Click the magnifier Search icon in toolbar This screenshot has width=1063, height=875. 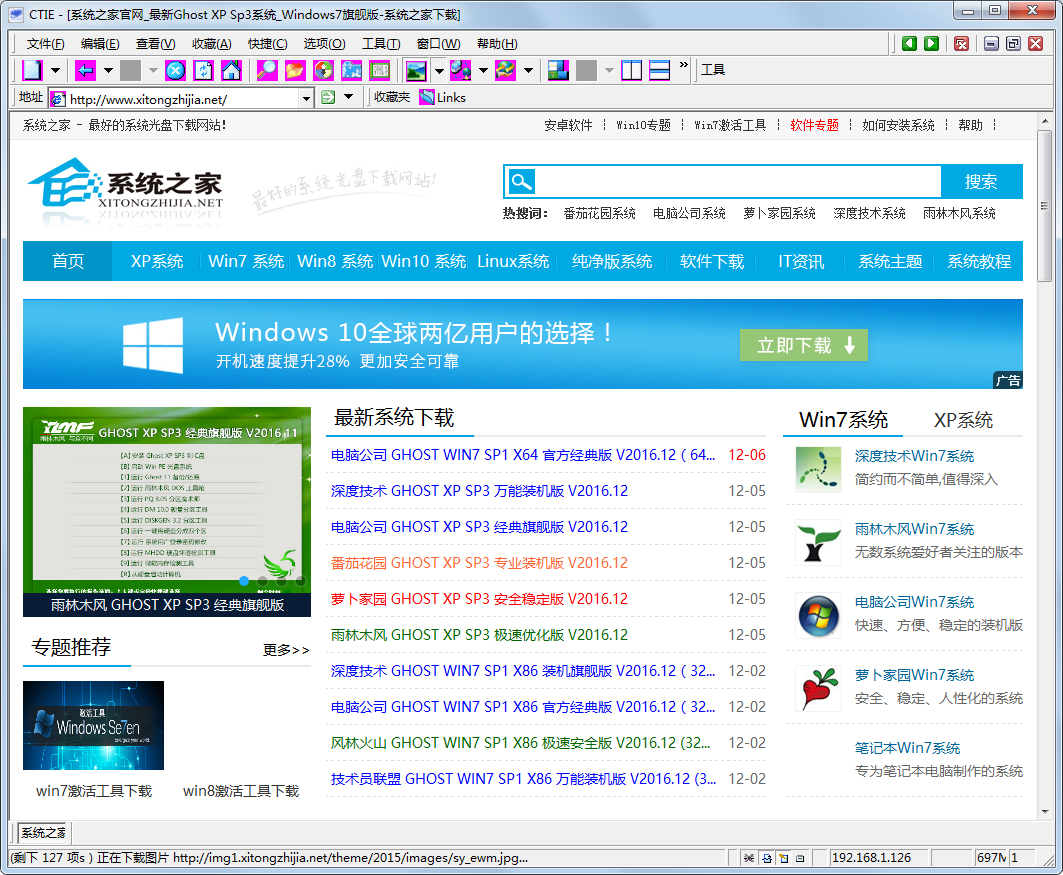(266, 70)
